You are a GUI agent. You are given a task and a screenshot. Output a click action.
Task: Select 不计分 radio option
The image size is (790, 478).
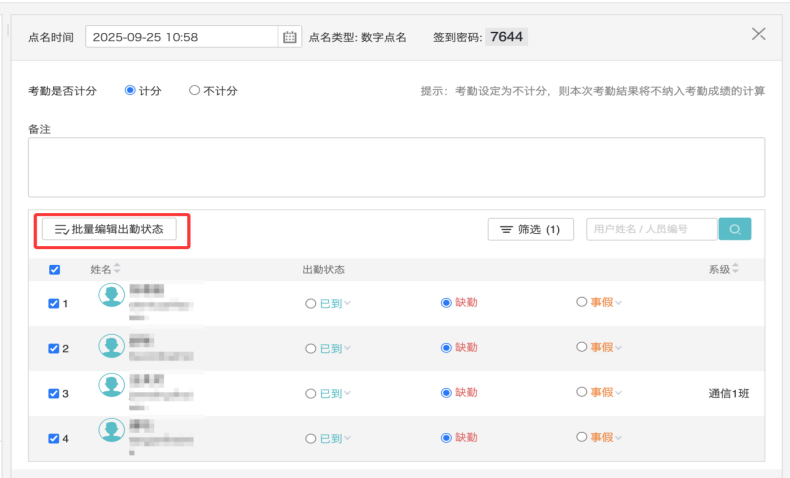tap(194, 90)
